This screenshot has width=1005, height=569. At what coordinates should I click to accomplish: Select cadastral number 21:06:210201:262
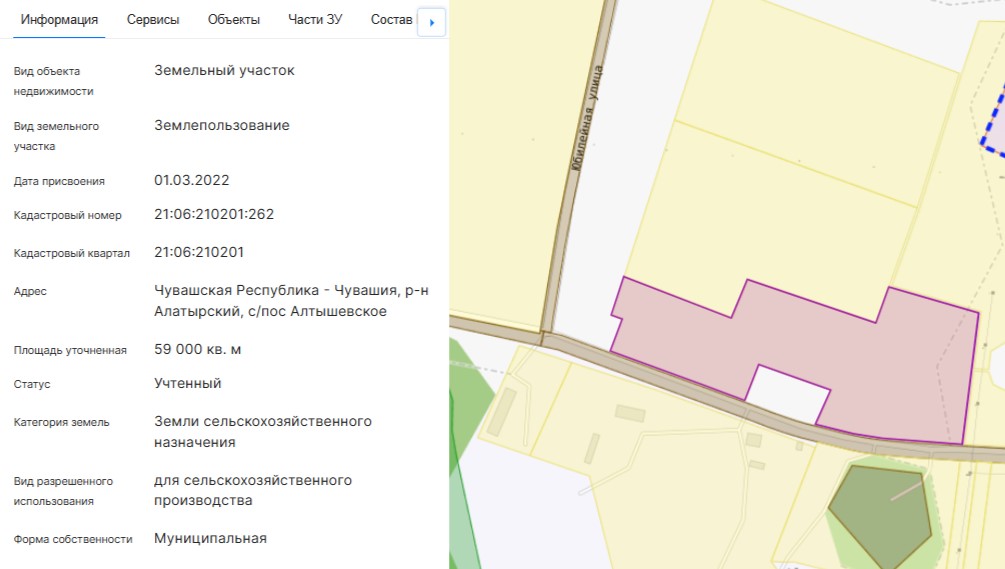click(x=214, y=214)
